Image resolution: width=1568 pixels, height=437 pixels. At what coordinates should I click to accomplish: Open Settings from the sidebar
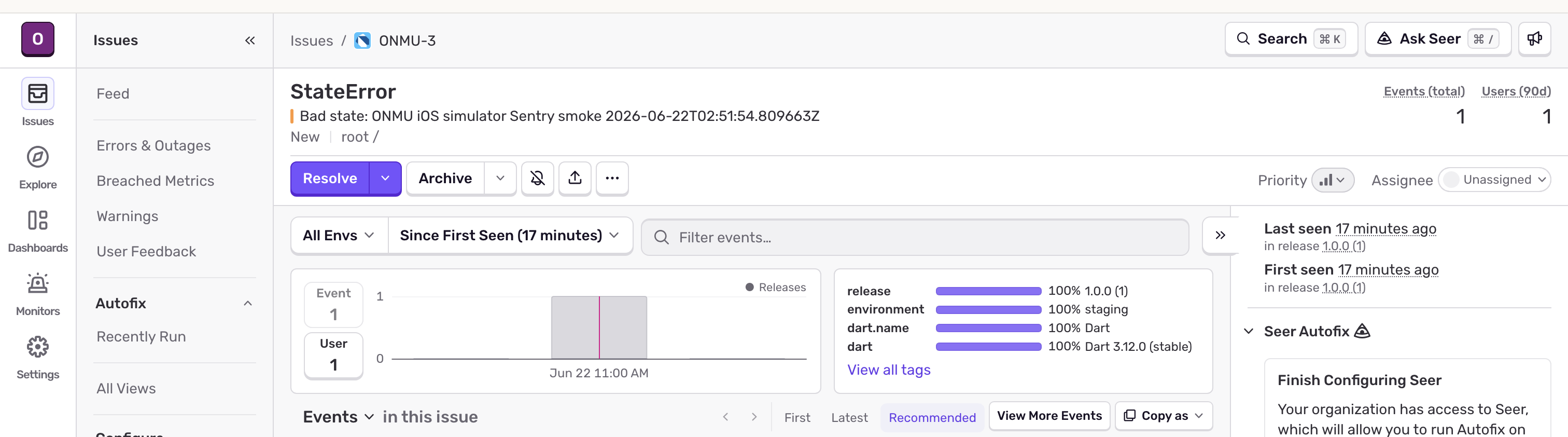click(38, 359)
